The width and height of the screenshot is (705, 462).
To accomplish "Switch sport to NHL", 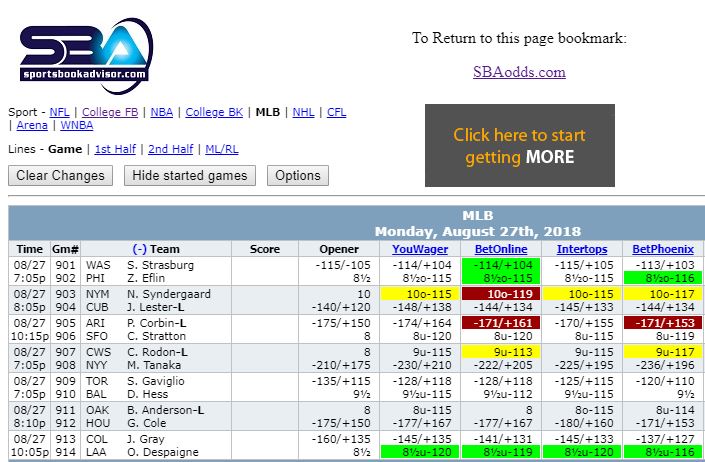I will tap(303, 112).
